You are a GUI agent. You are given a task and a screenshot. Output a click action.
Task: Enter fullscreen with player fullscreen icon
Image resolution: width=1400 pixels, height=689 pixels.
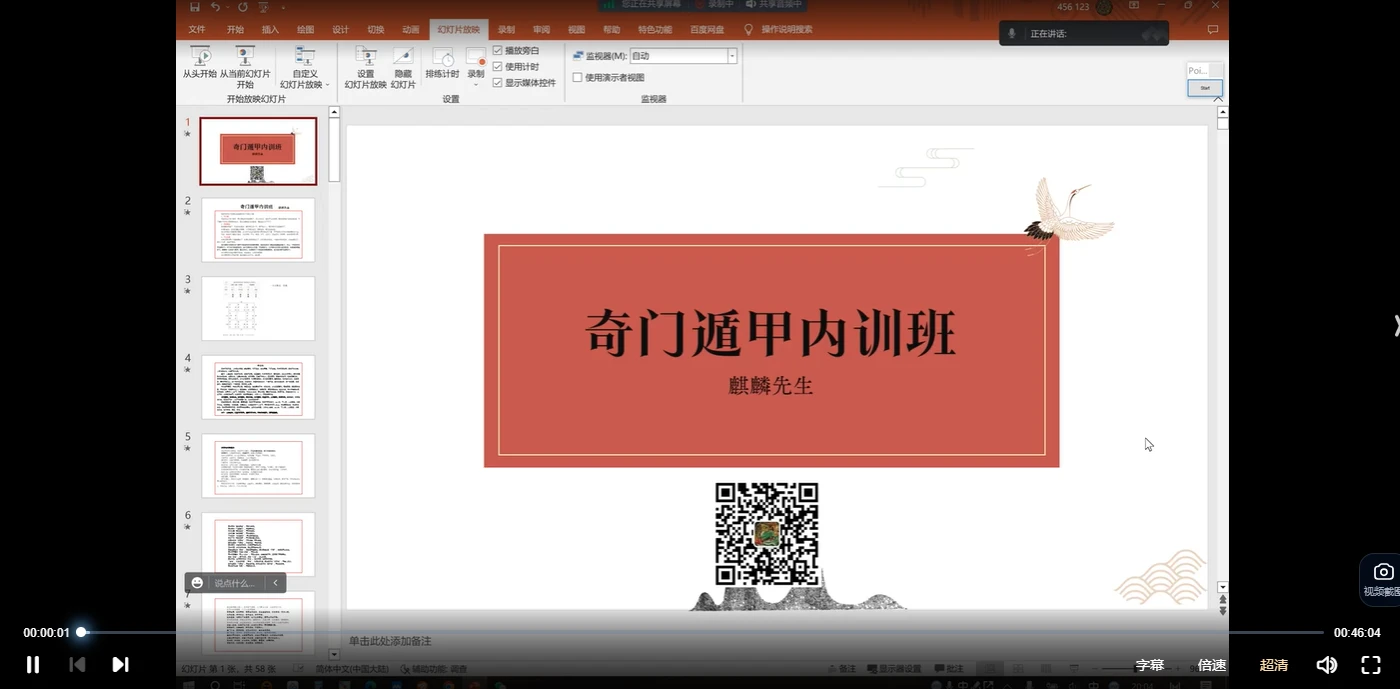tap(1371, 665)
